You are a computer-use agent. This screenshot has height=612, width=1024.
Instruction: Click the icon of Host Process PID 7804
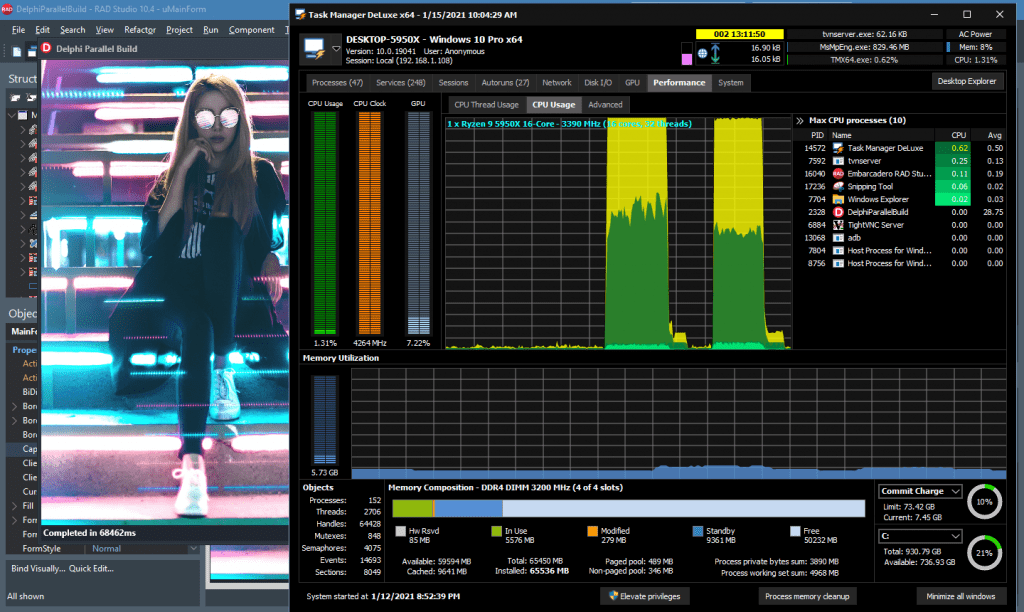pyautogui.click(x=838, y=251)
